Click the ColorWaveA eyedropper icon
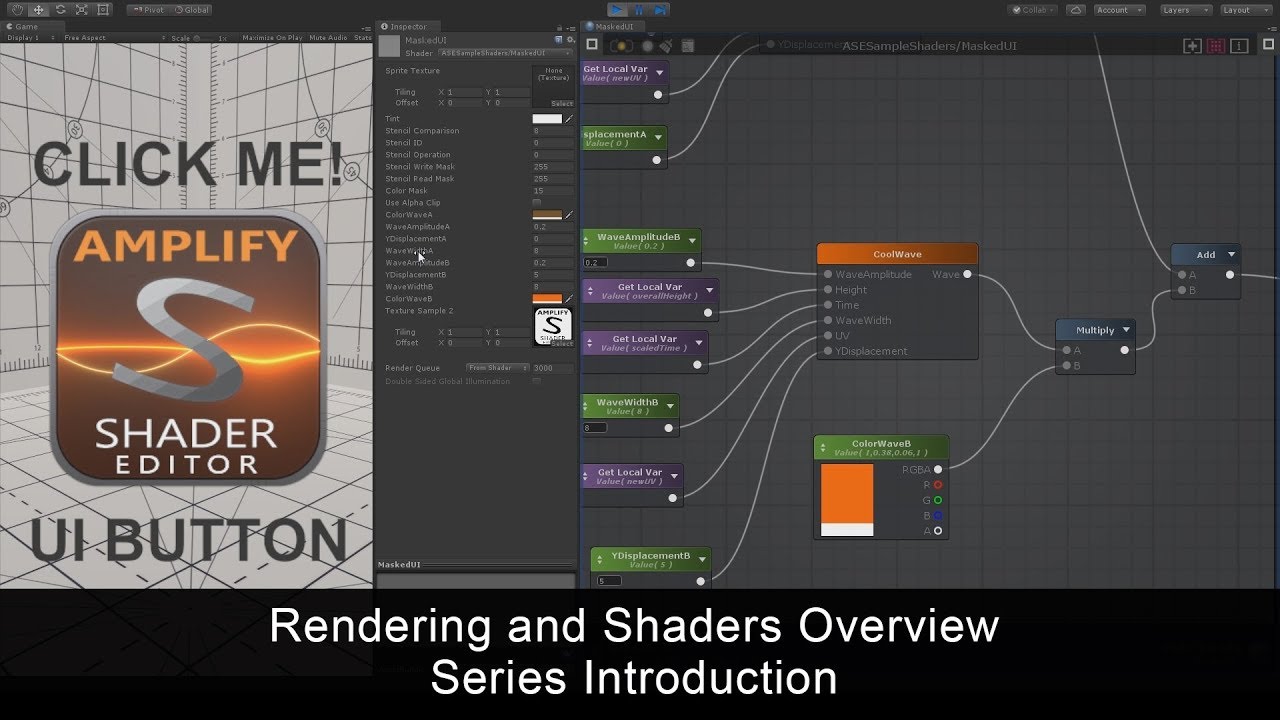 [569, 215]
